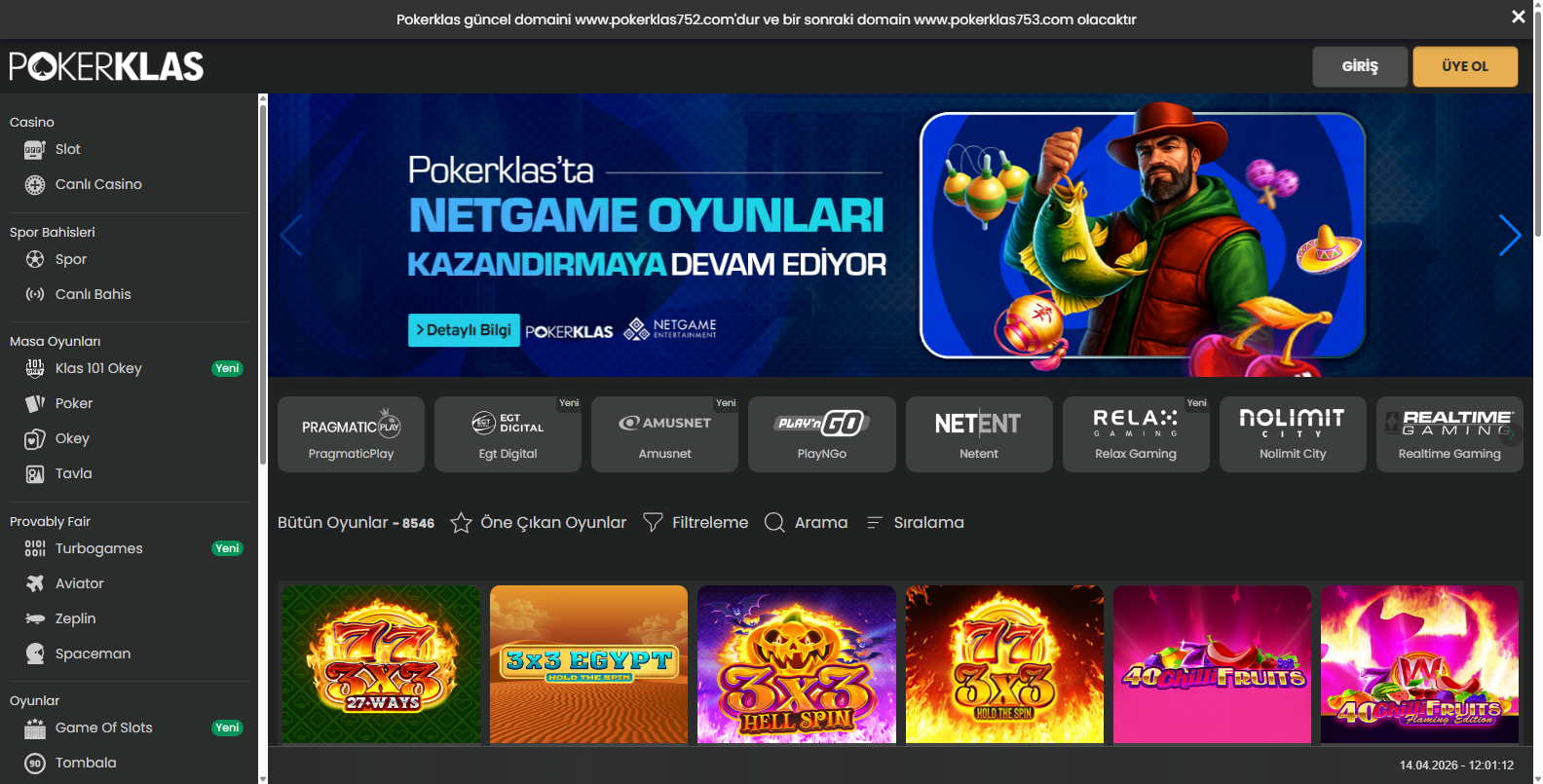Click the Yeni badge beside Turbogames

(x=227, y=548)
